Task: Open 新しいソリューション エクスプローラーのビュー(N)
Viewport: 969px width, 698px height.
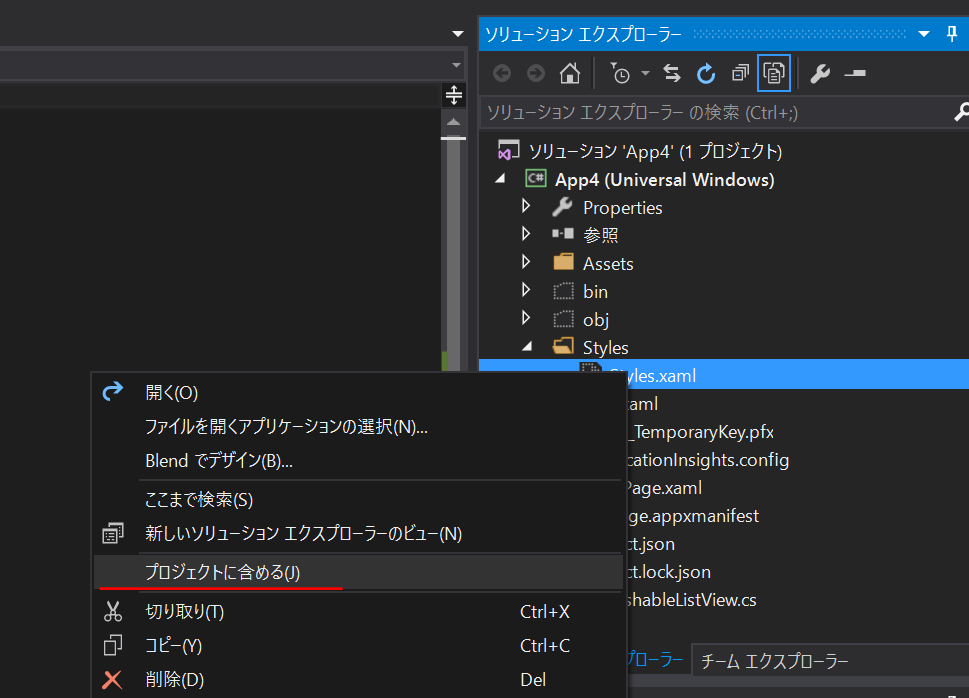Action: tap(358, 534)
